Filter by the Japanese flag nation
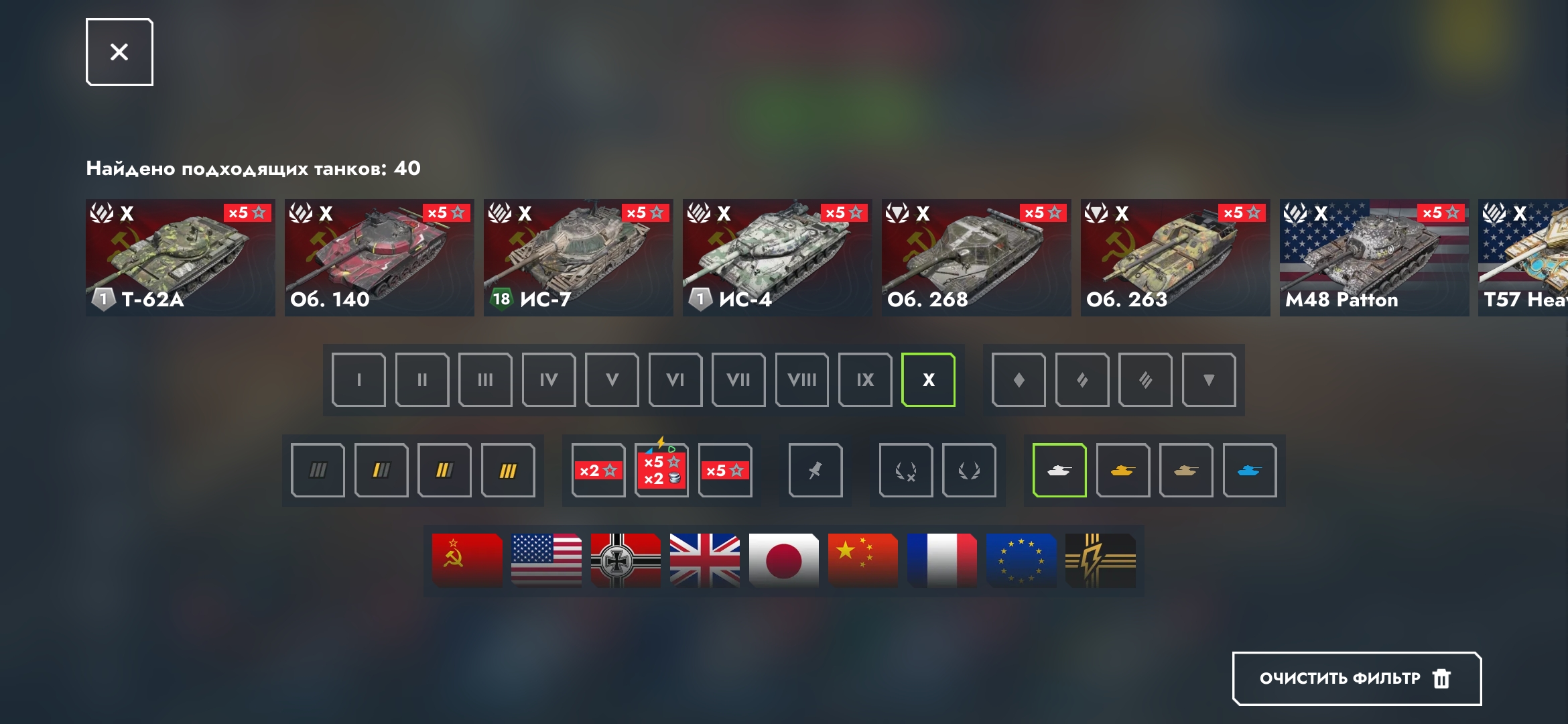 click(x=783, y=560)
